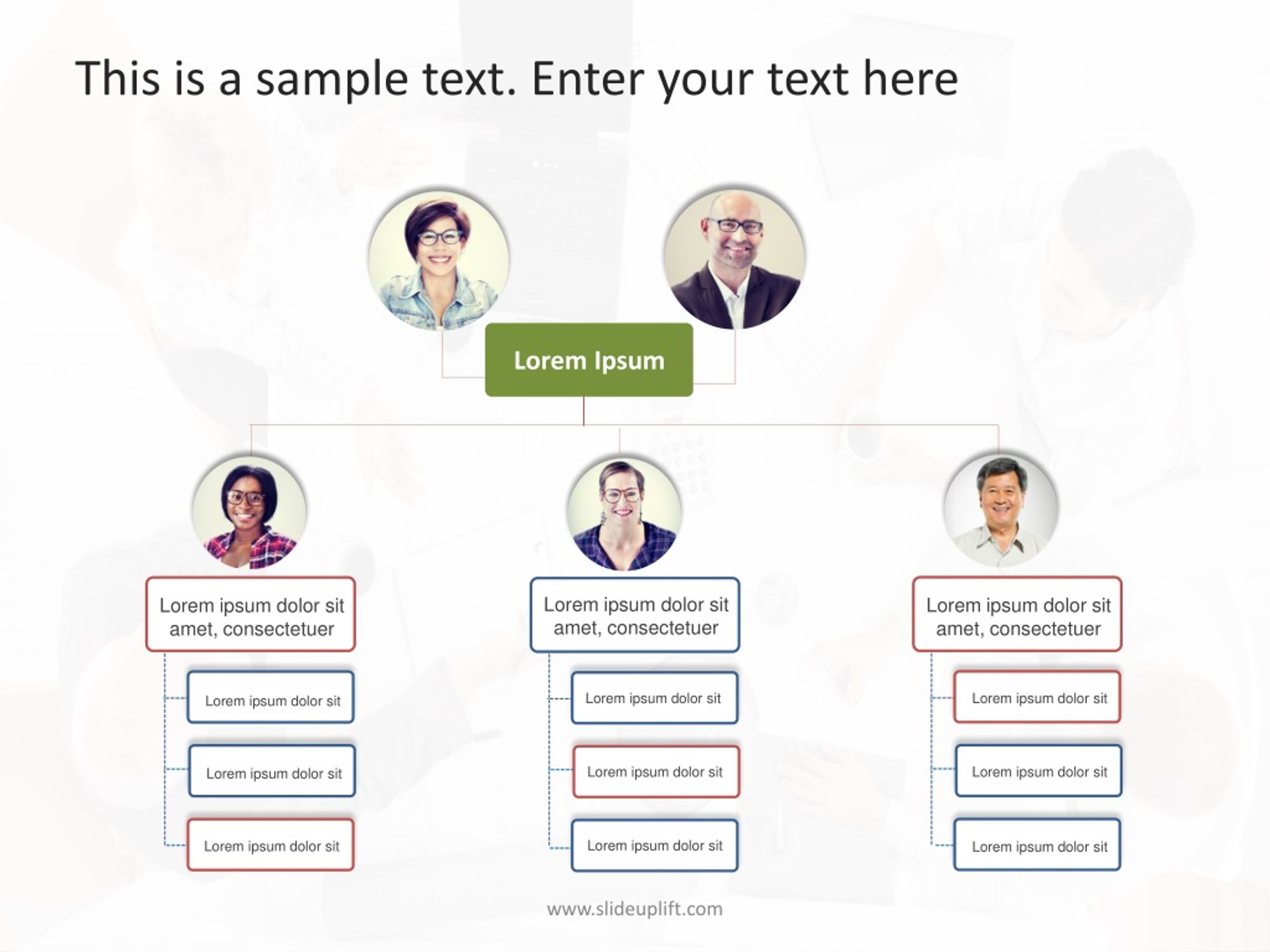This screenshot has width=1270, height=952.
Task: Select middle blue sub-box in right column
Action: tap(1039, 771)
